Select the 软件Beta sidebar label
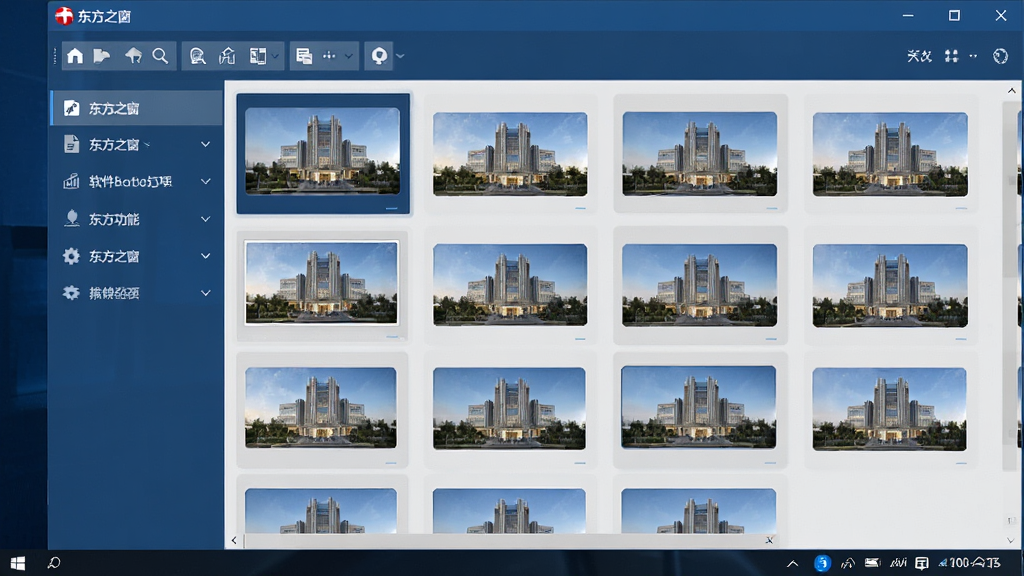The image size is (1024, 576). point(131,182)
